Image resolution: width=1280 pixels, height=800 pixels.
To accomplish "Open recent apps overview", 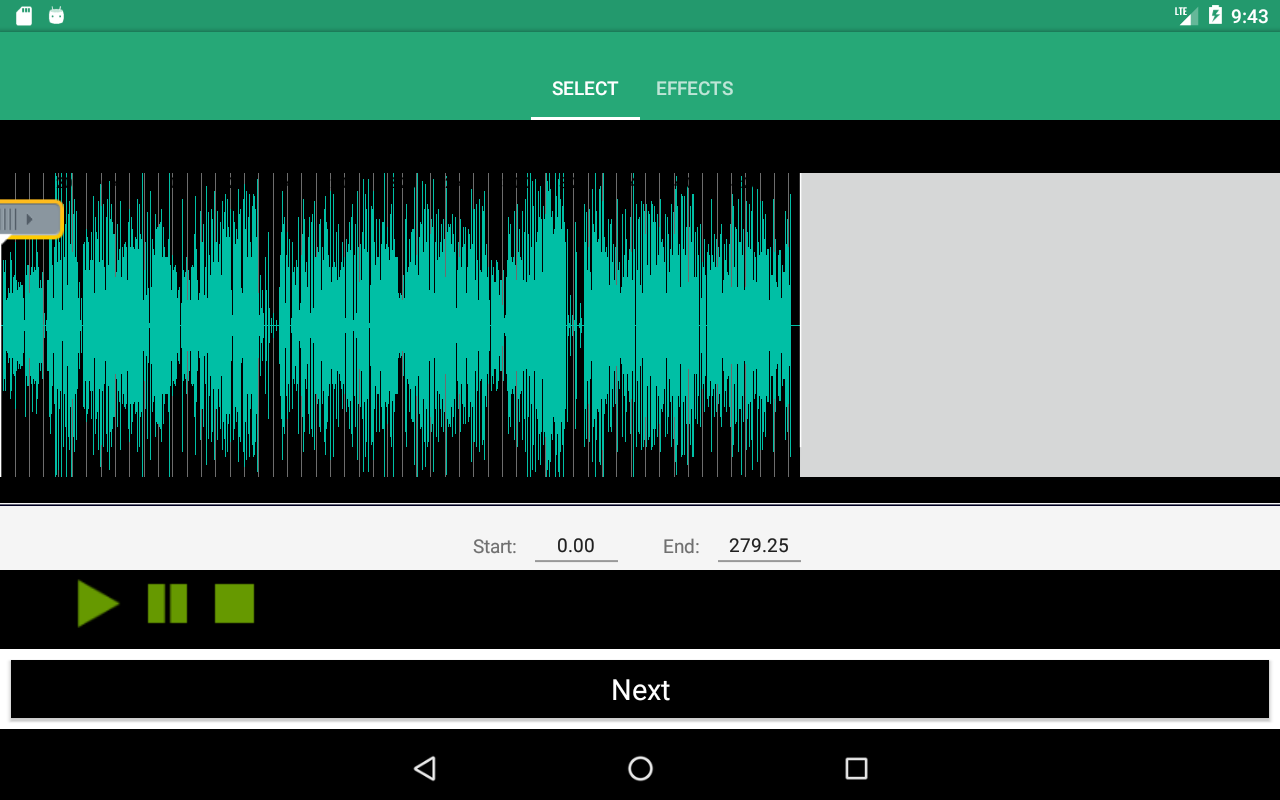I will click(x=856, y=768).
